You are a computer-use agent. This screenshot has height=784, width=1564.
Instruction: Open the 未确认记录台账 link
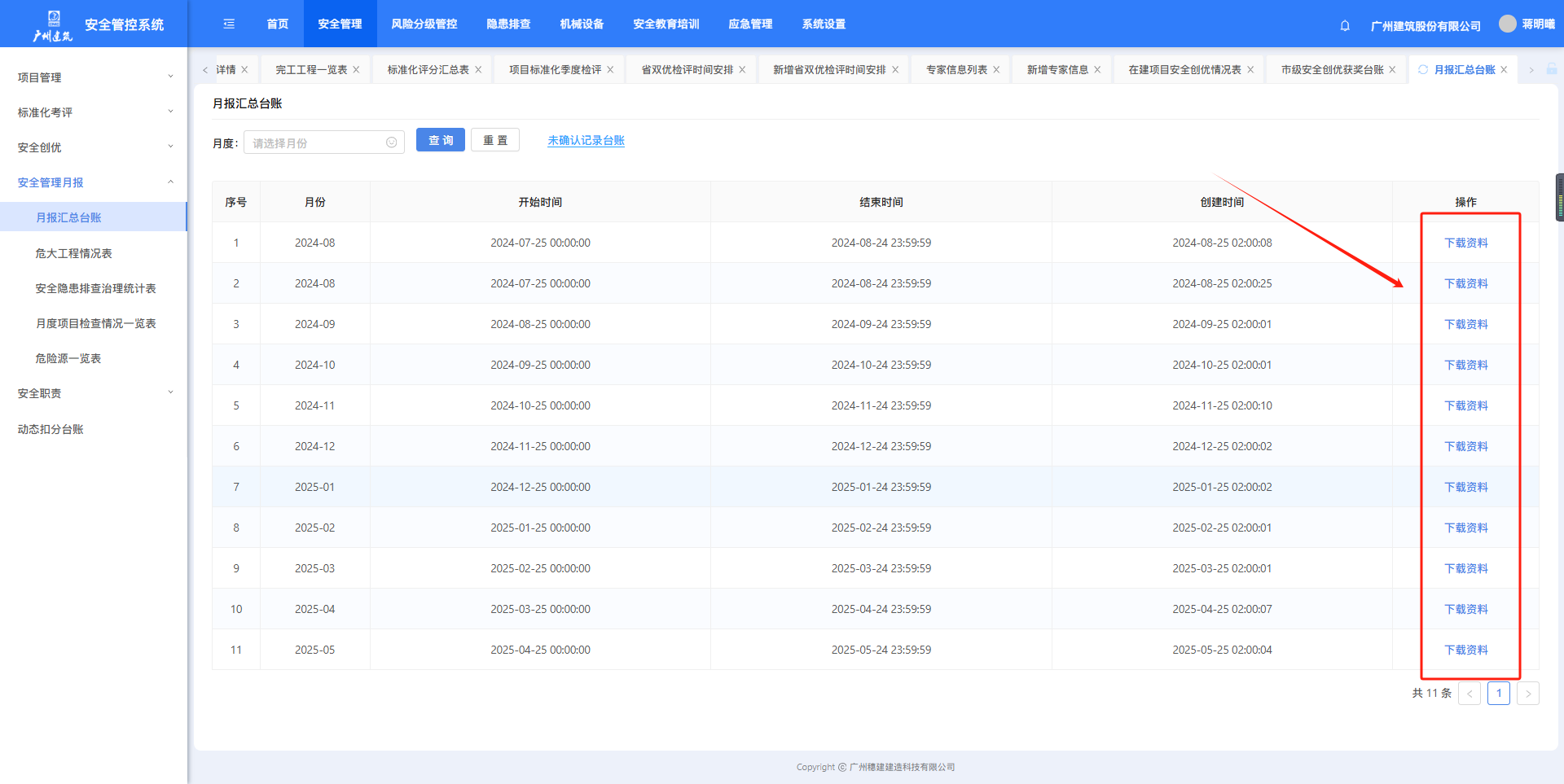coord(586,141)
